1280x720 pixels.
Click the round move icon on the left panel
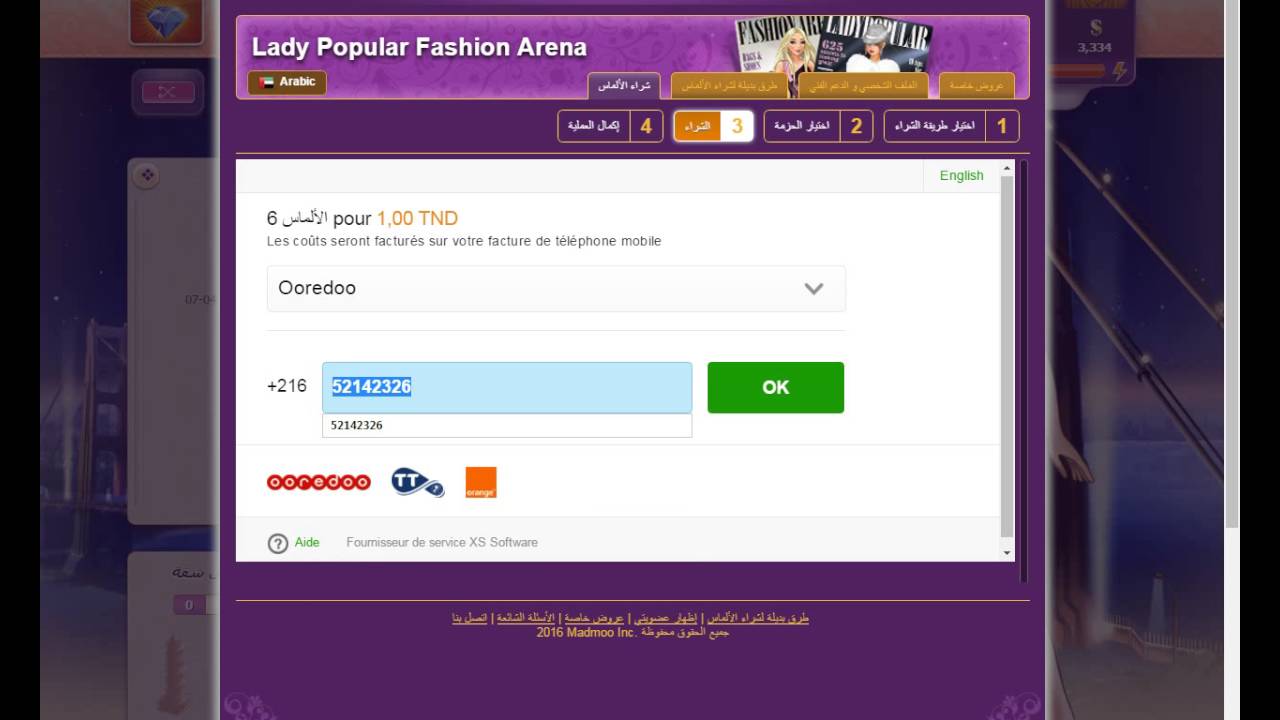[146, 175]
